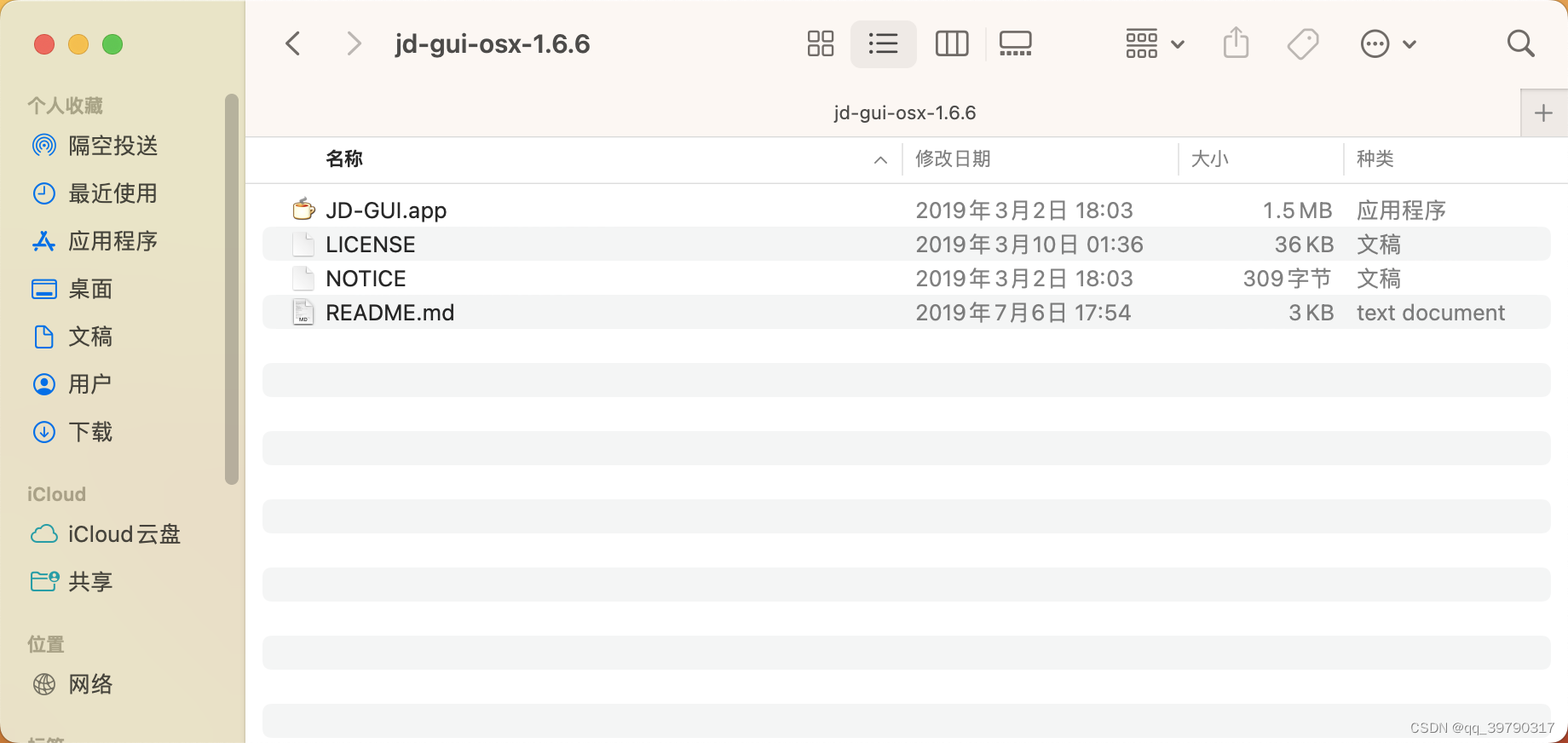The image size is (1568, 743).
Task: Go forward with the forward arrow
Action: click(x=354, y=43)
